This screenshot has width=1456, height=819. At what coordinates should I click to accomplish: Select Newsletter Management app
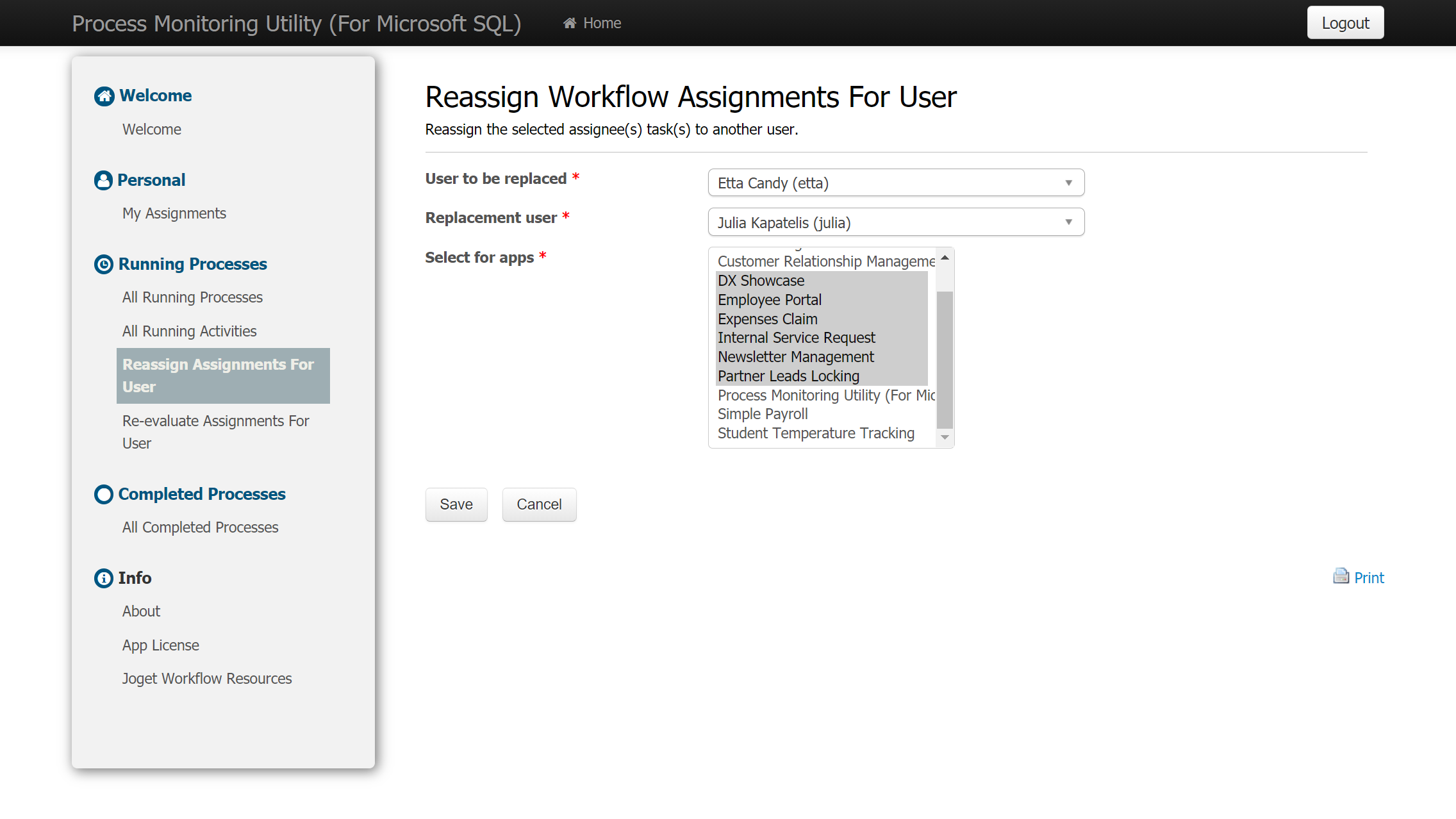point(822,357)
